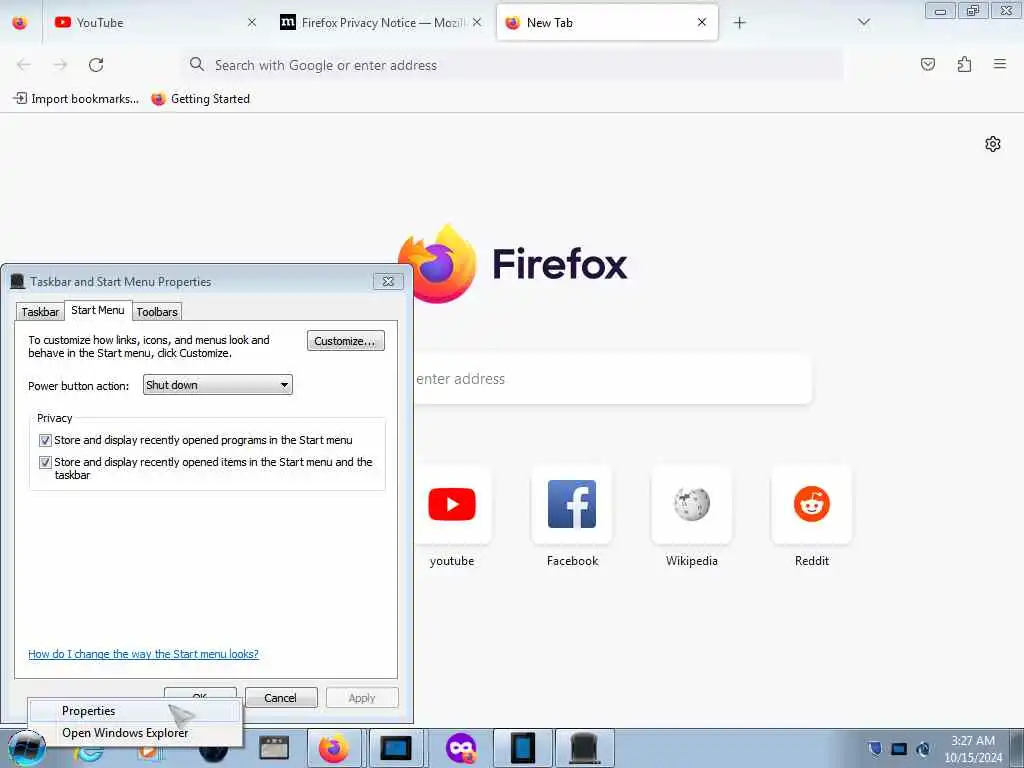Click the taskbar window icon with title bar
The height and width of the screenshot is (768, 1024).
click(x=274, y=748)
